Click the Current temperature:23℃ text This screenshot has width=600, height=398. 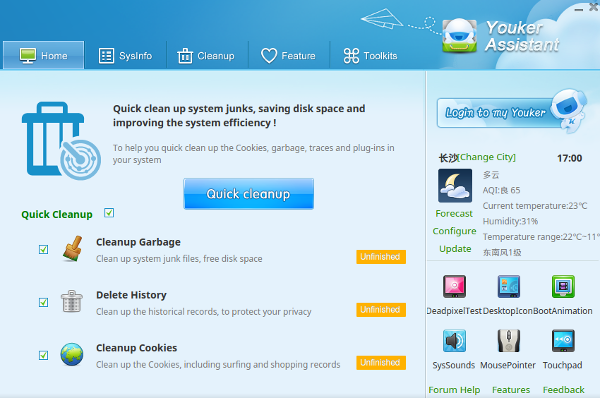point(535,206)
